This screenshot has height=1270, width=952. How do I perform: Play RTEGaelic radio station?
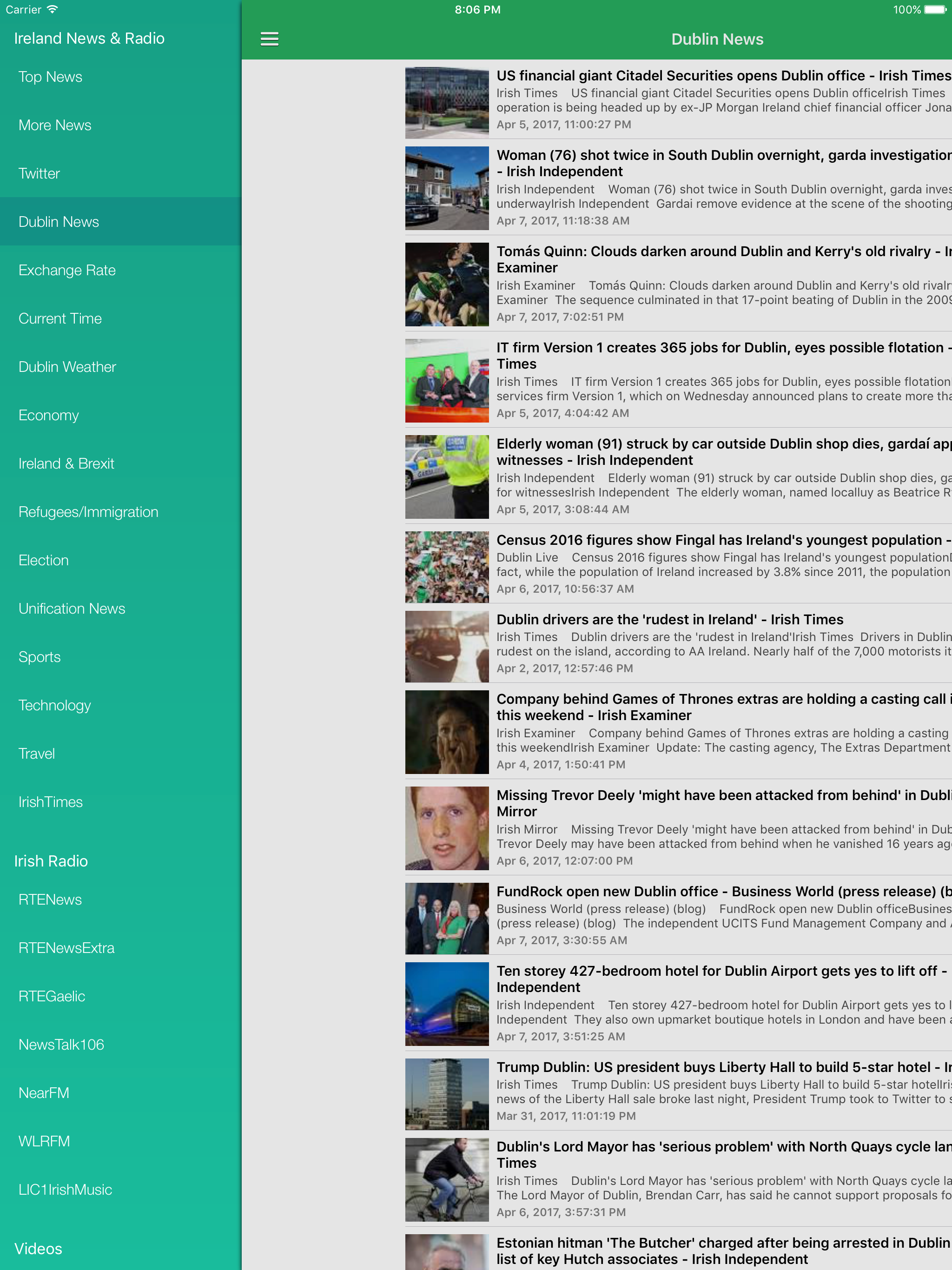120,996
